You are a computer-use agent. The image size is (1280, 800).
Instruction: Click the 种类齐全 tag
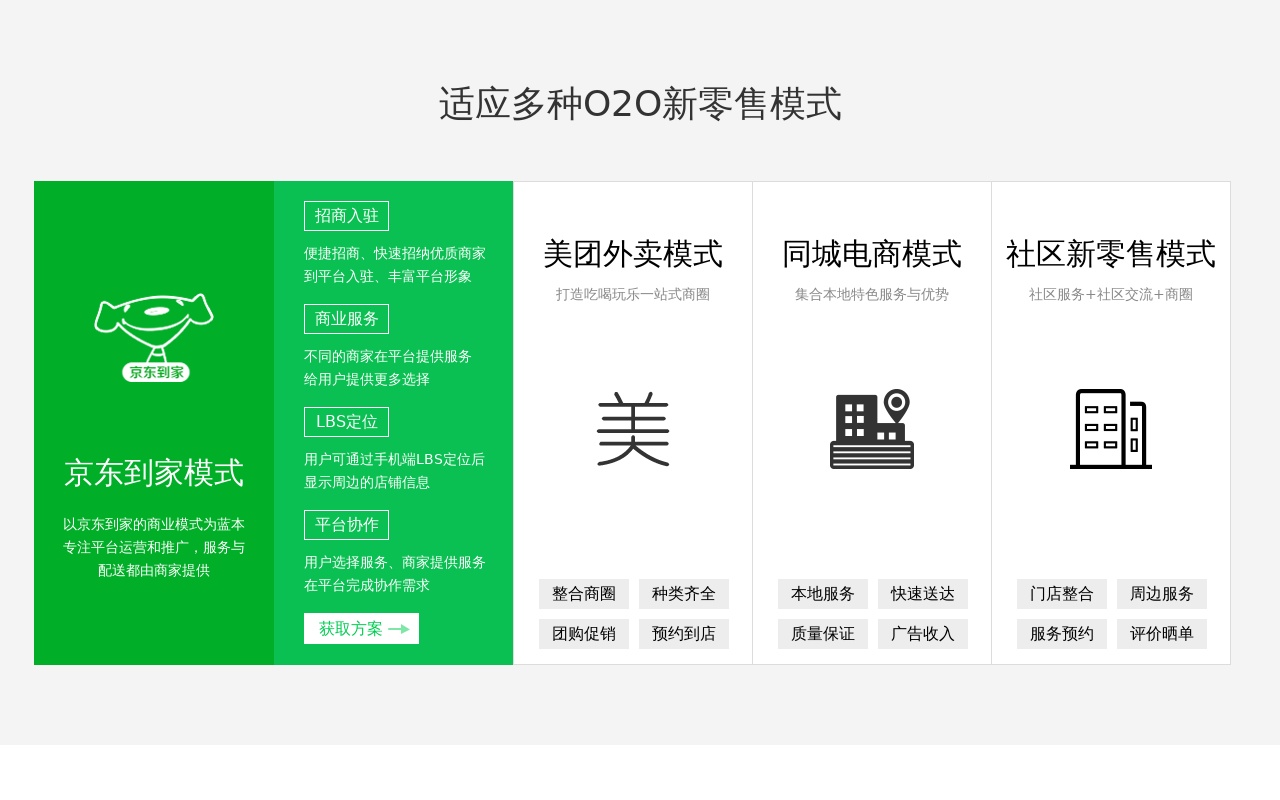click(x=684, y=594)
